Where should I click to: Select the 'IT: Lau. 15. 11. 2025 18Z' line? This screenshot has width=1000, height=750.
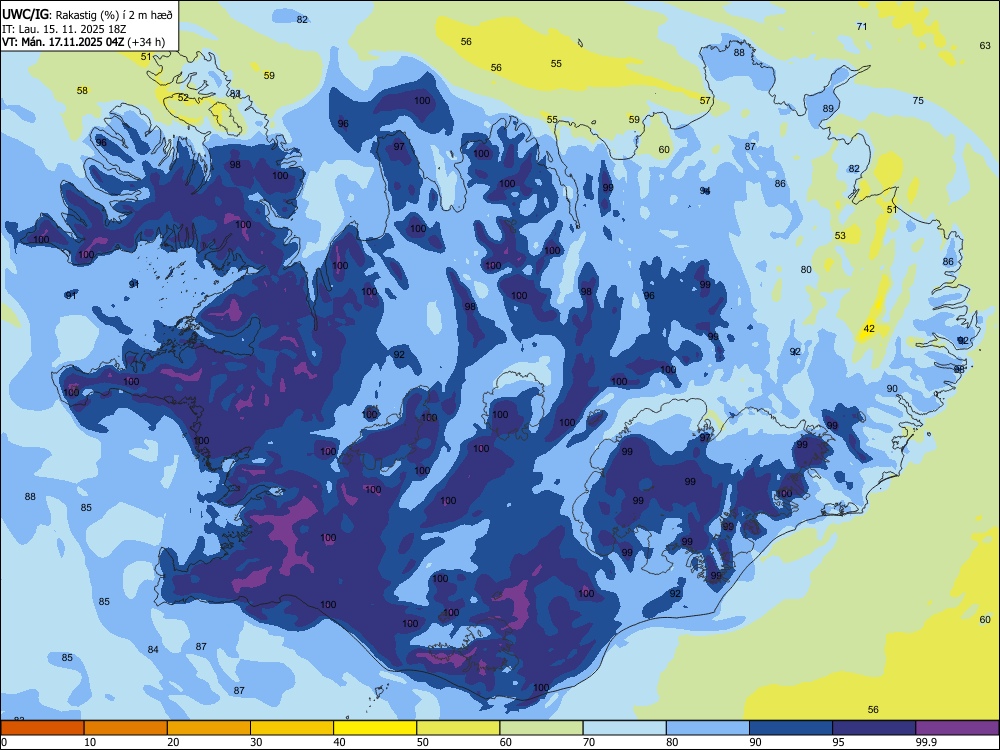(64, 29)
